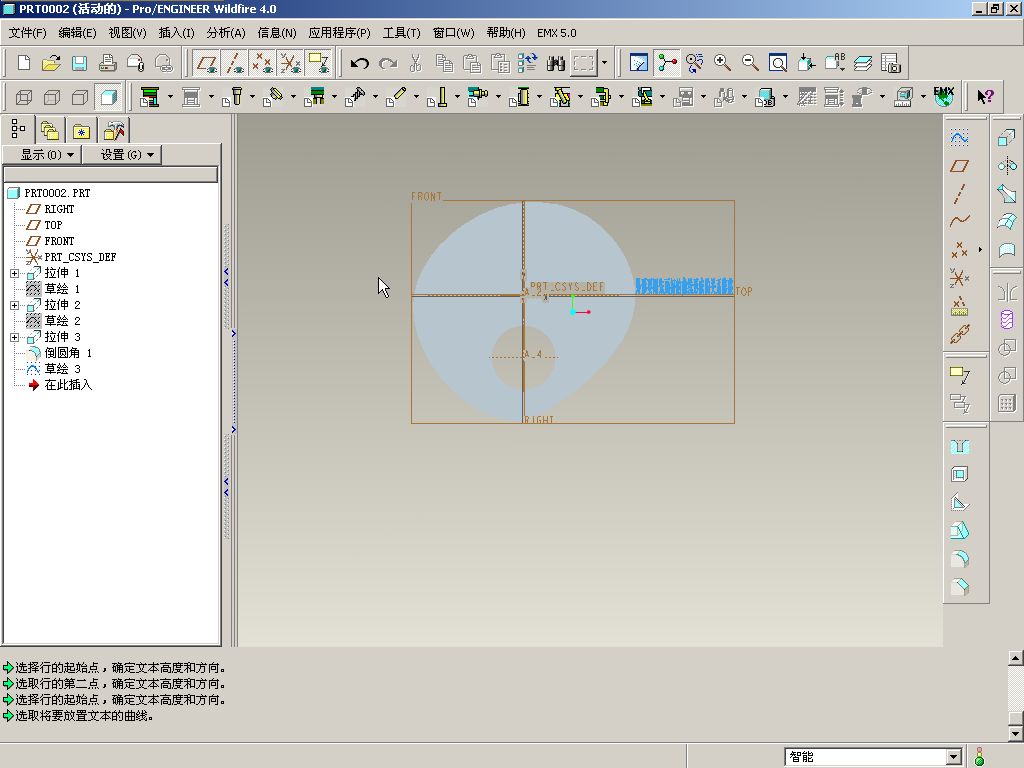Select 倒圆角 1 feature
The height and width of the screenshot is (768, 1024).
tap(68, 353)
